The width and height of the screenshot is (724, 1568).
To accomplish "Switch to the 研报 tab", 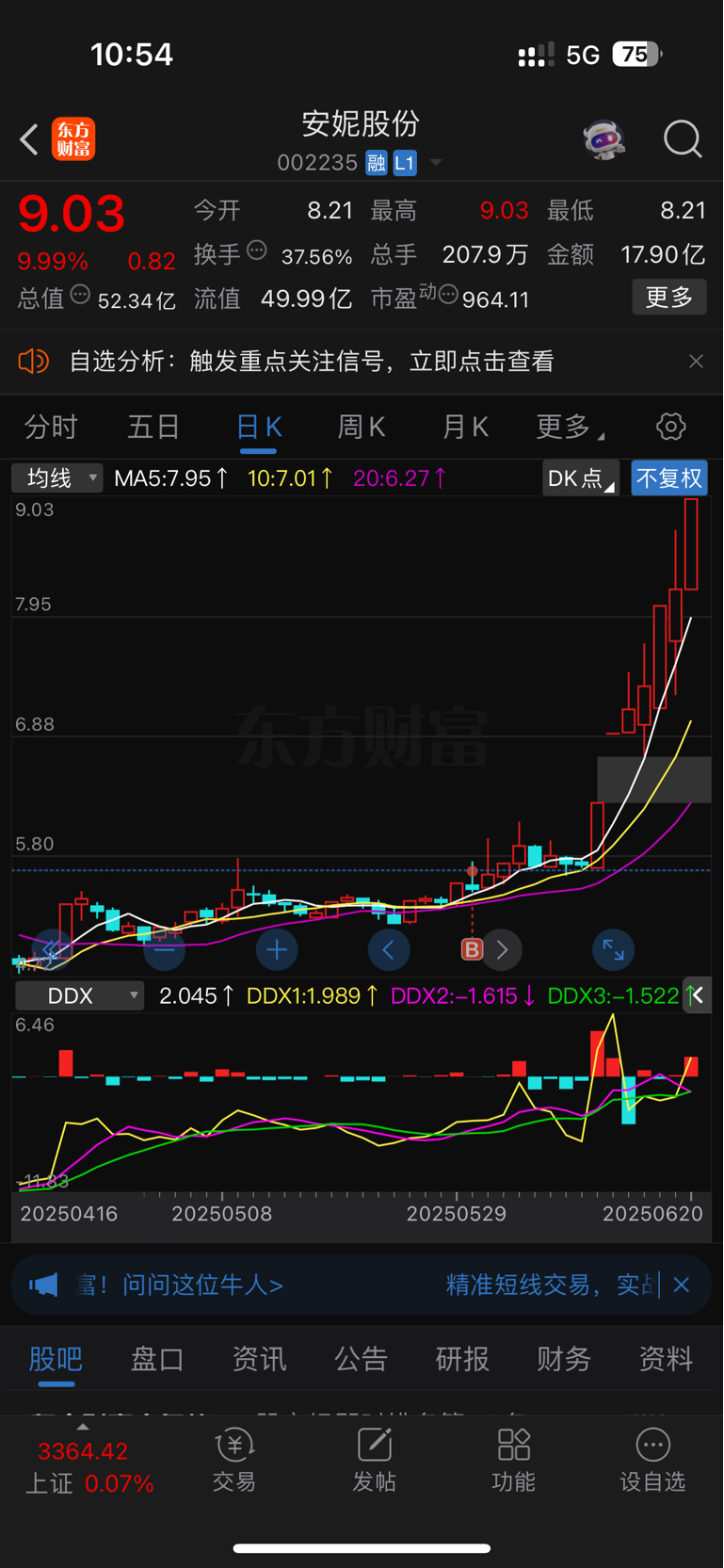I will pyautogui.click(x=462, y=1359).
